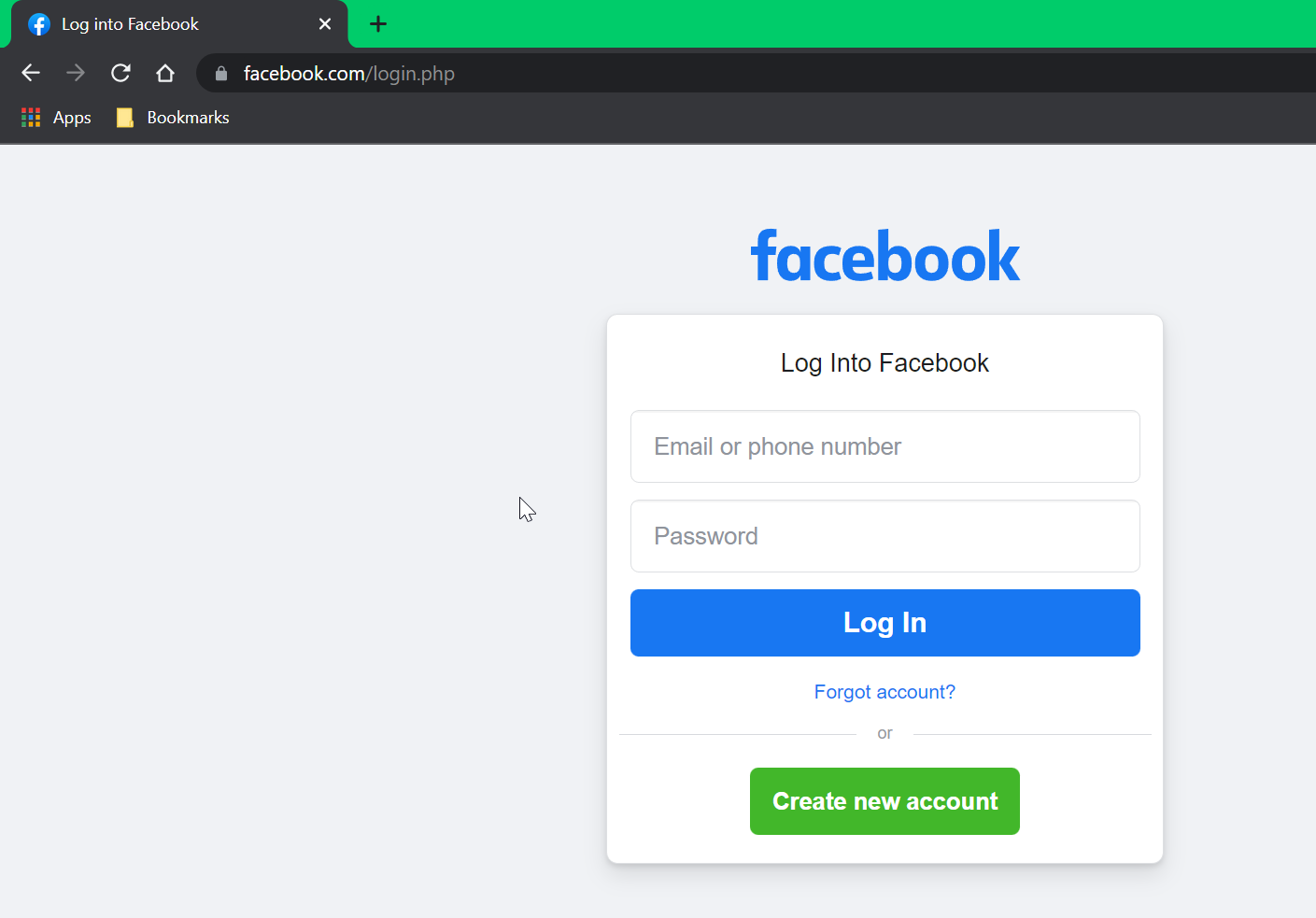Focus the Password field

pyautogui.click(x=884, y=536)
